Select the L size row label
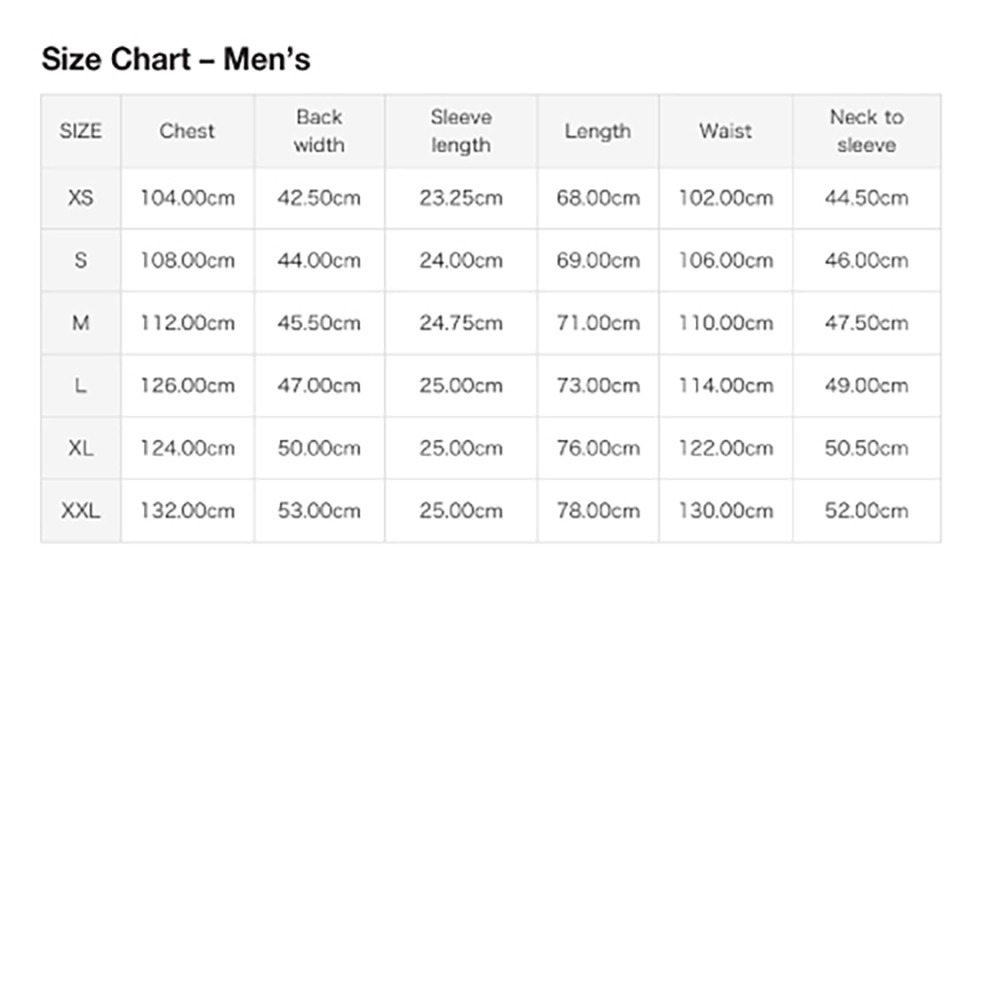Image resolution: width=1000 pixels, height=1000 pixels. (x=81, y=386)
